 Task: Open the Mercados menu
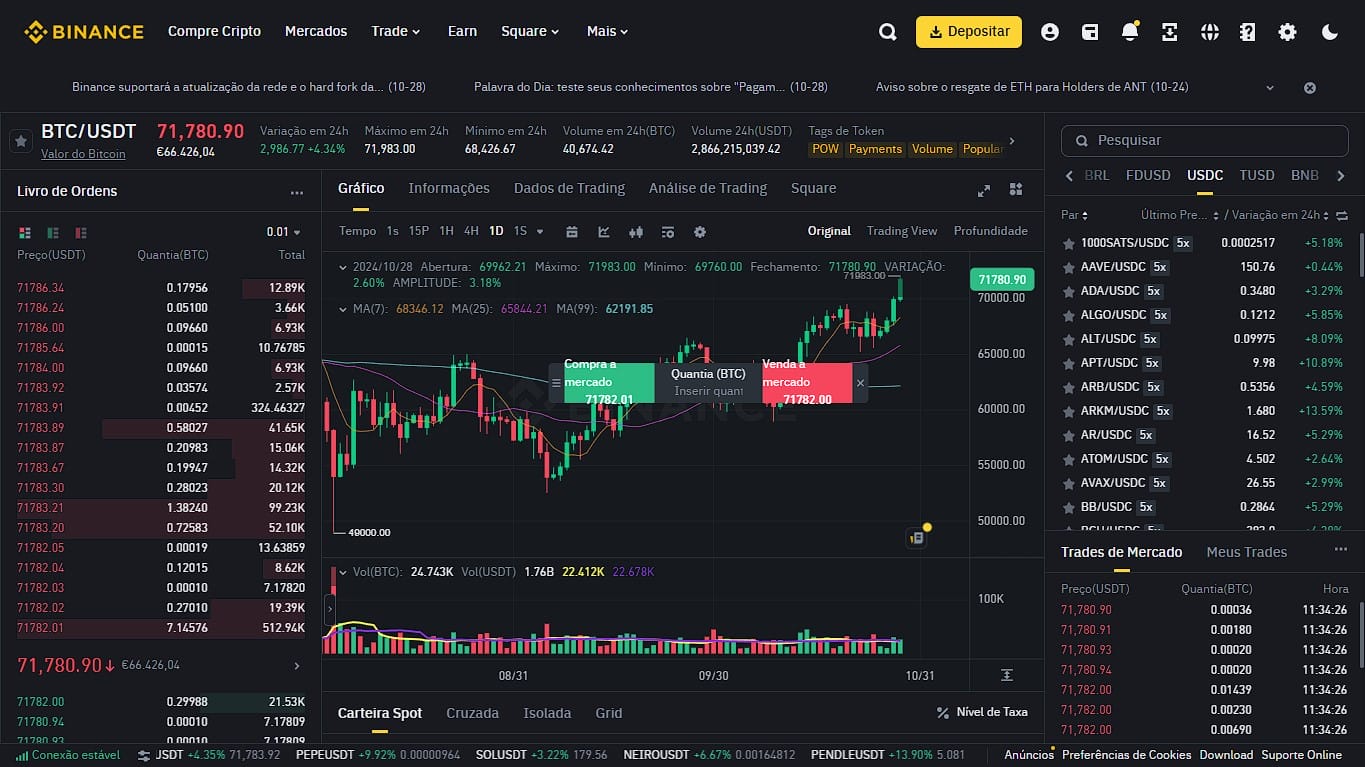(316, 31)
